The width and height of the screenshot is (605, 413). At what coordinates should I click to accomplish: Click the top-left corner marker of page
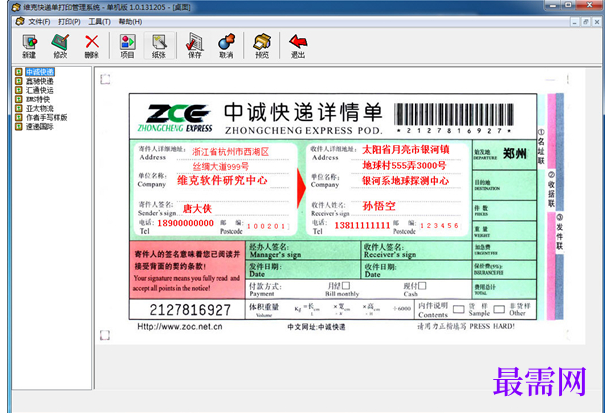coord(105,79)
